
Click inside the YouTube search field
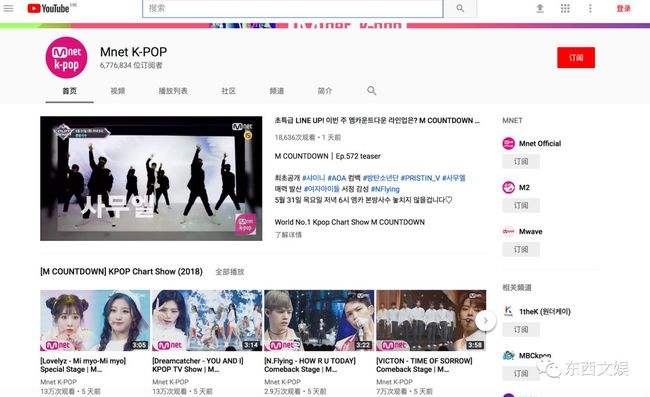tap(293, 8)
